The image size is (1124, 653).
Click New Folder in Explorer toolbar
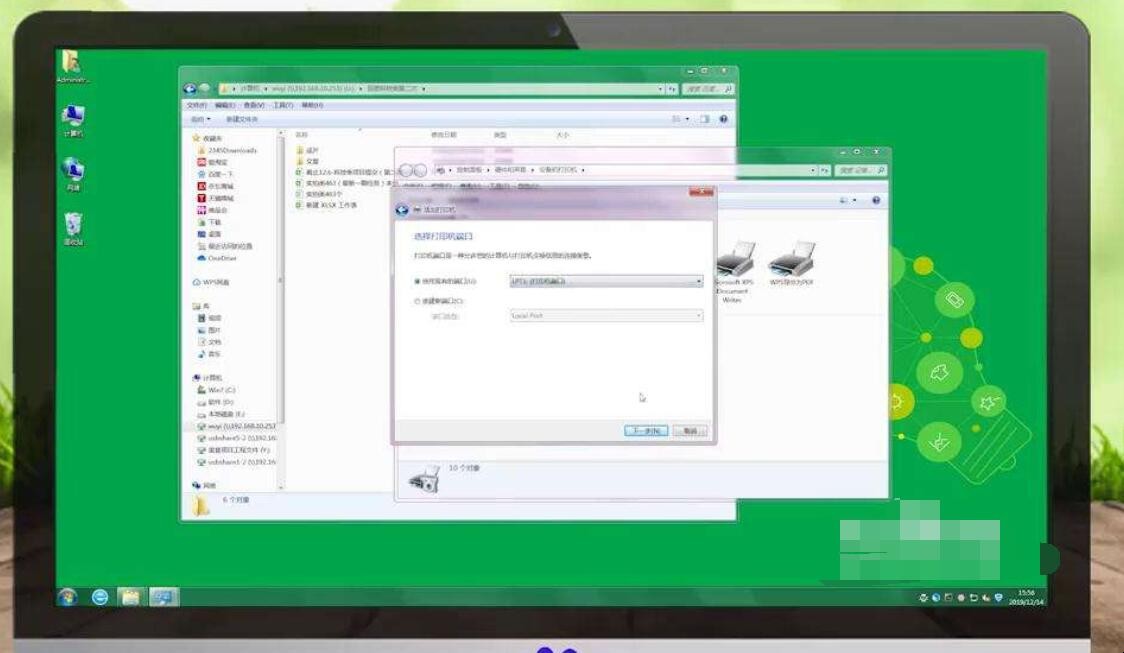242,120
